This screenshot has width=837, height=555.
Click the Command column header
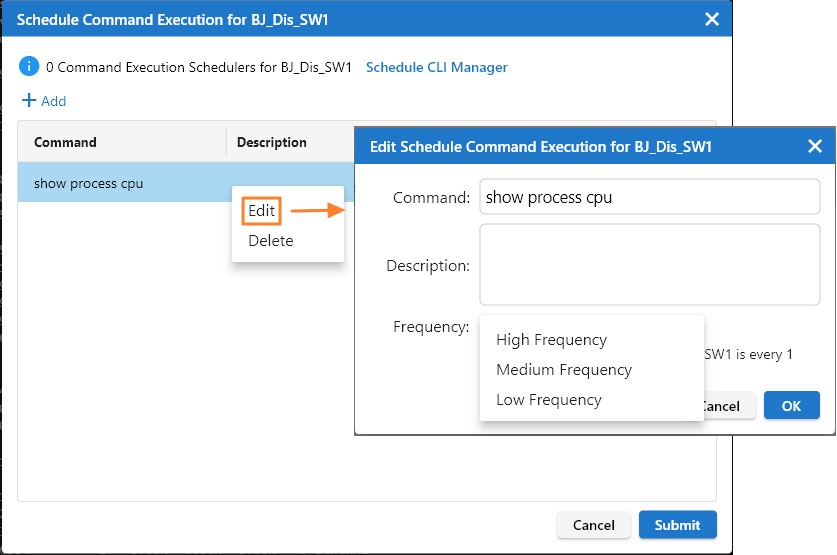tap(66, 142)
